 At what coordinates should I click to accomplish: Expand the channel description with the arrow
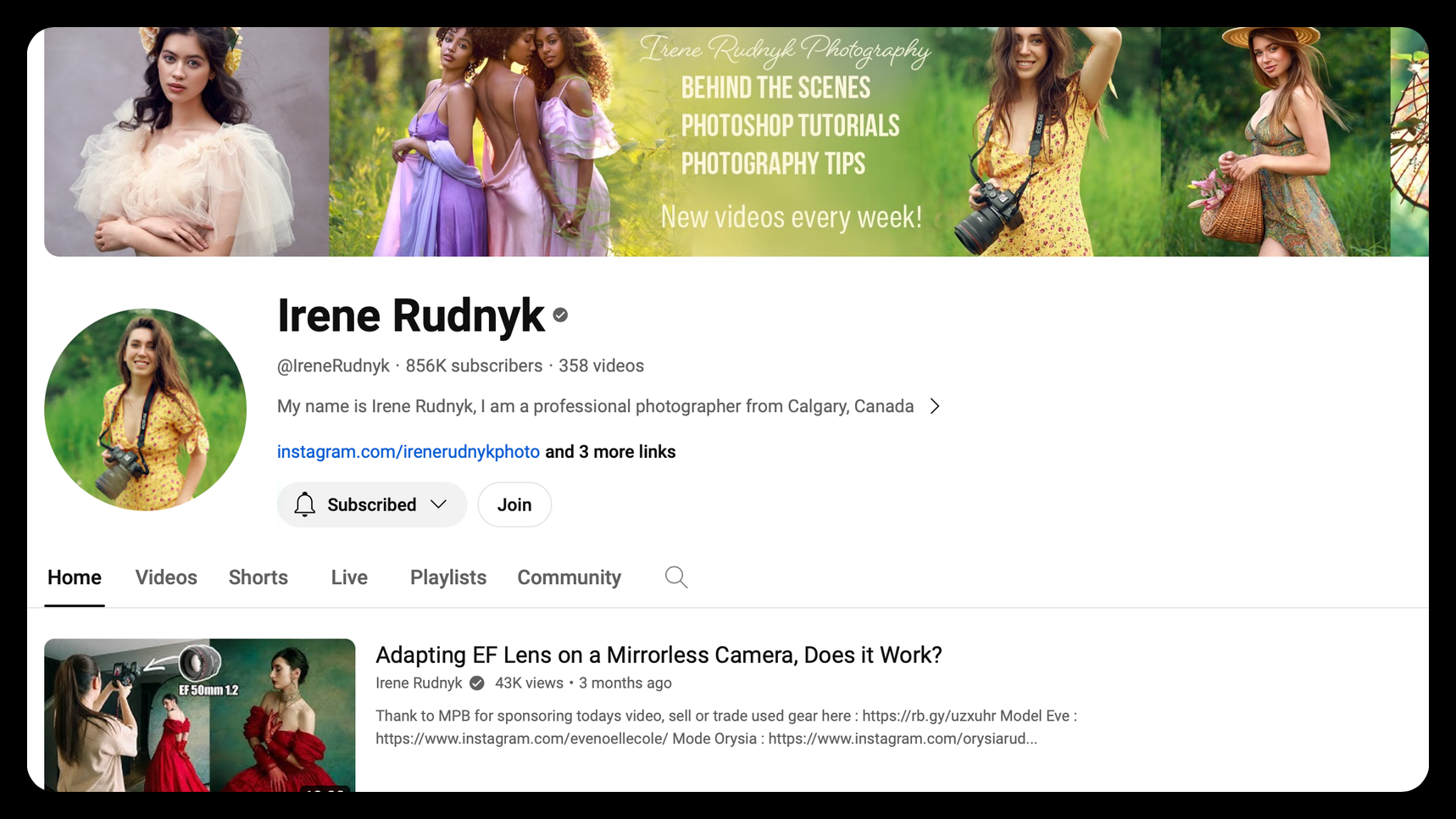(935, 406)
